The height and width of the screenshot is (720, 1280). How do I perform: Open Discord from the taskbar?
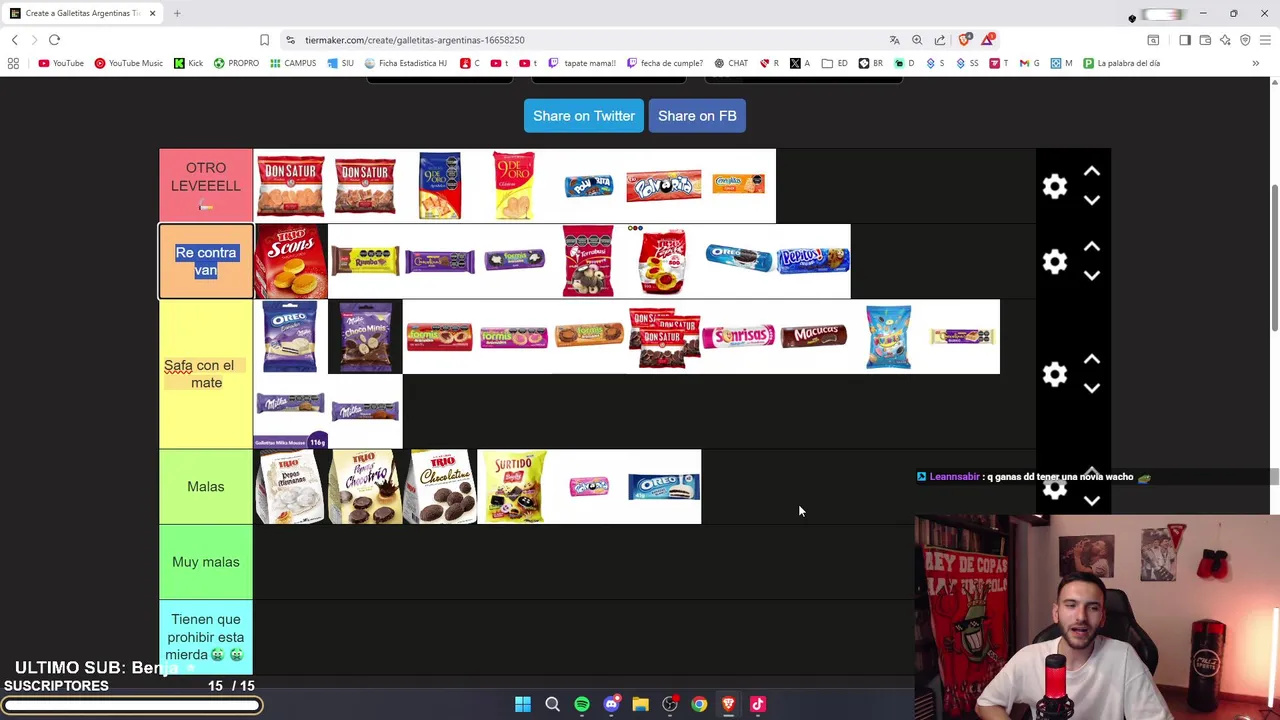(611, 704)
